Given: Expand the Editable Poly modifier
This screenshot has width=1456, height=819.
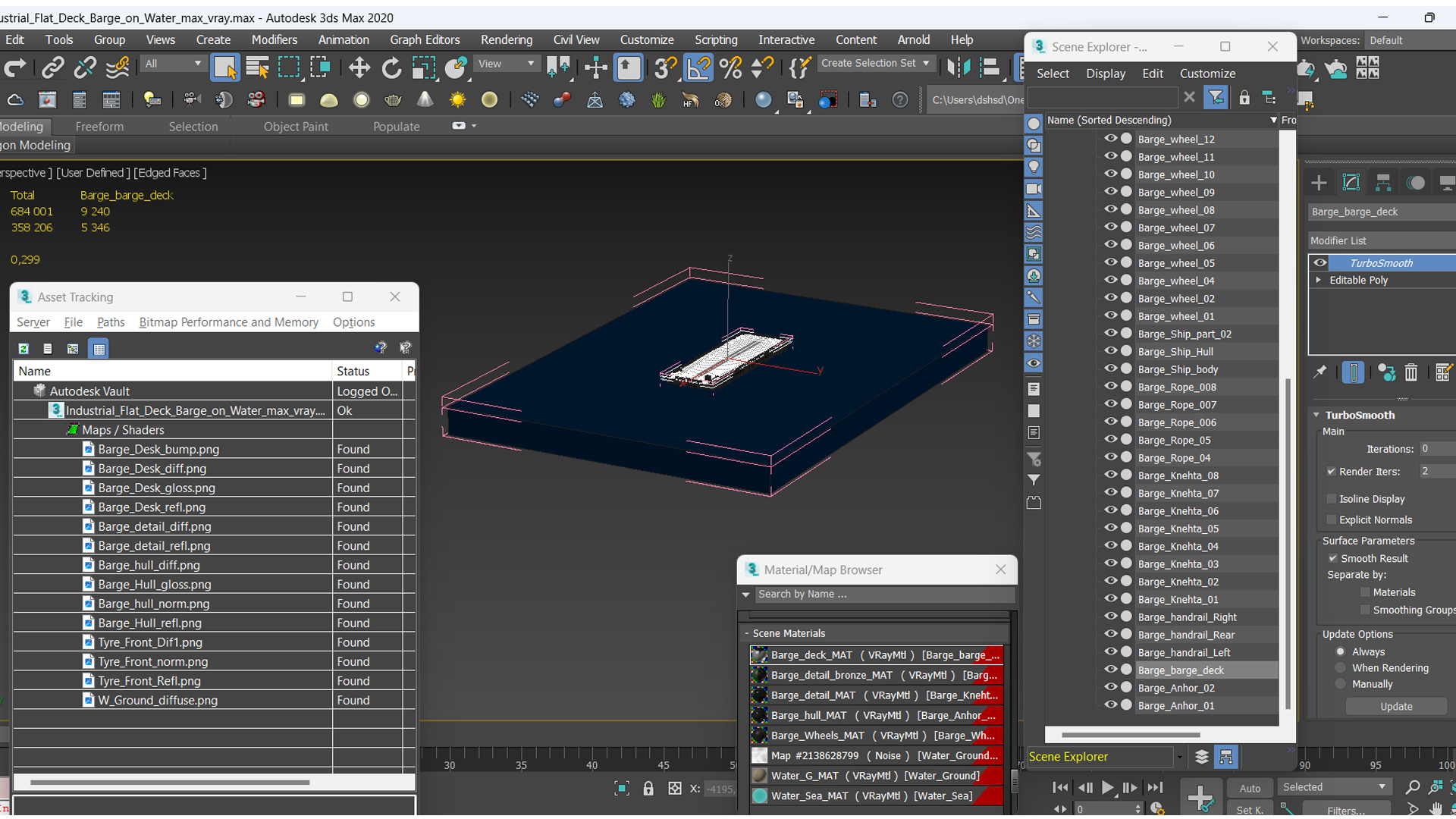Looking at the screenshot, I should (x=1319, y=280).
